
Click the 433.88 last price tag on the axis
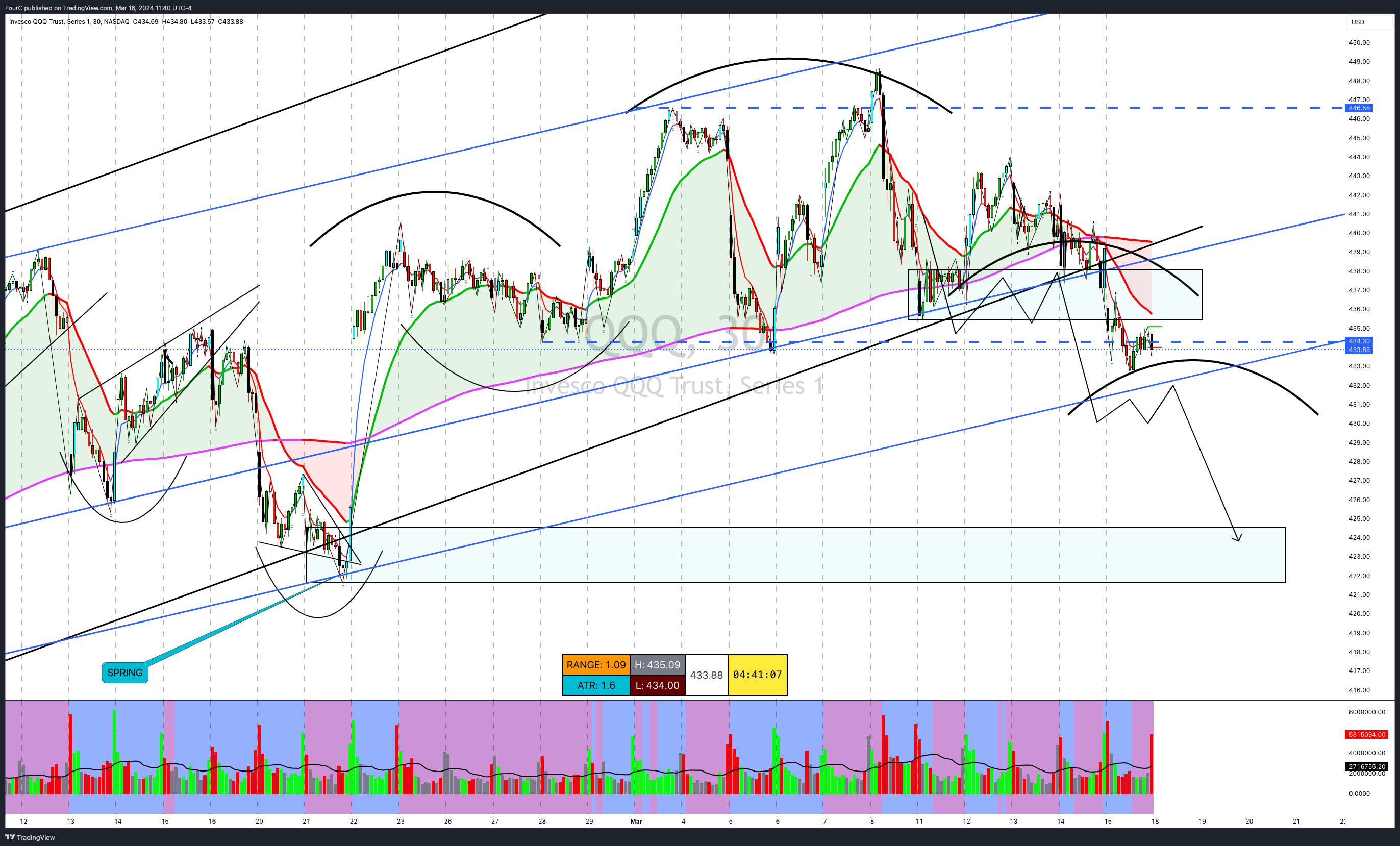(x=1359, y=350)
